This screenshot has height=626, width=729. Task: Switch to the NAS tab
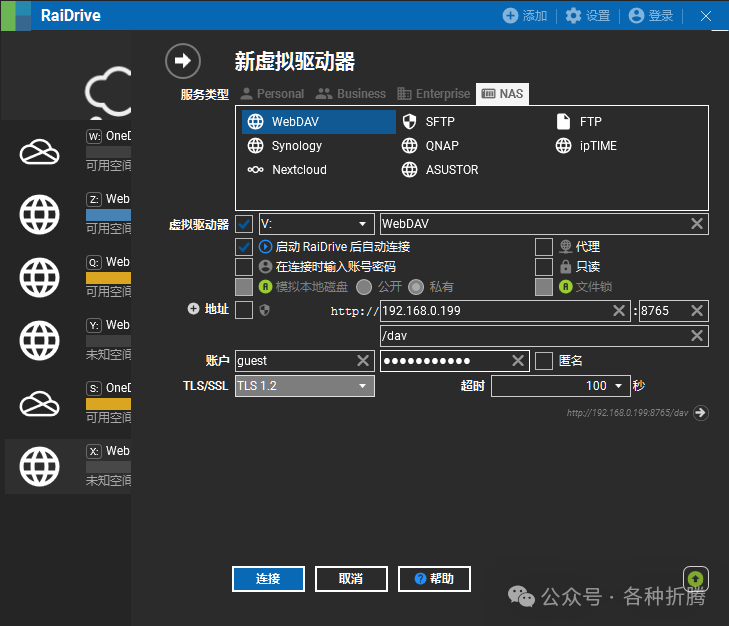click(x=502, y=94)
